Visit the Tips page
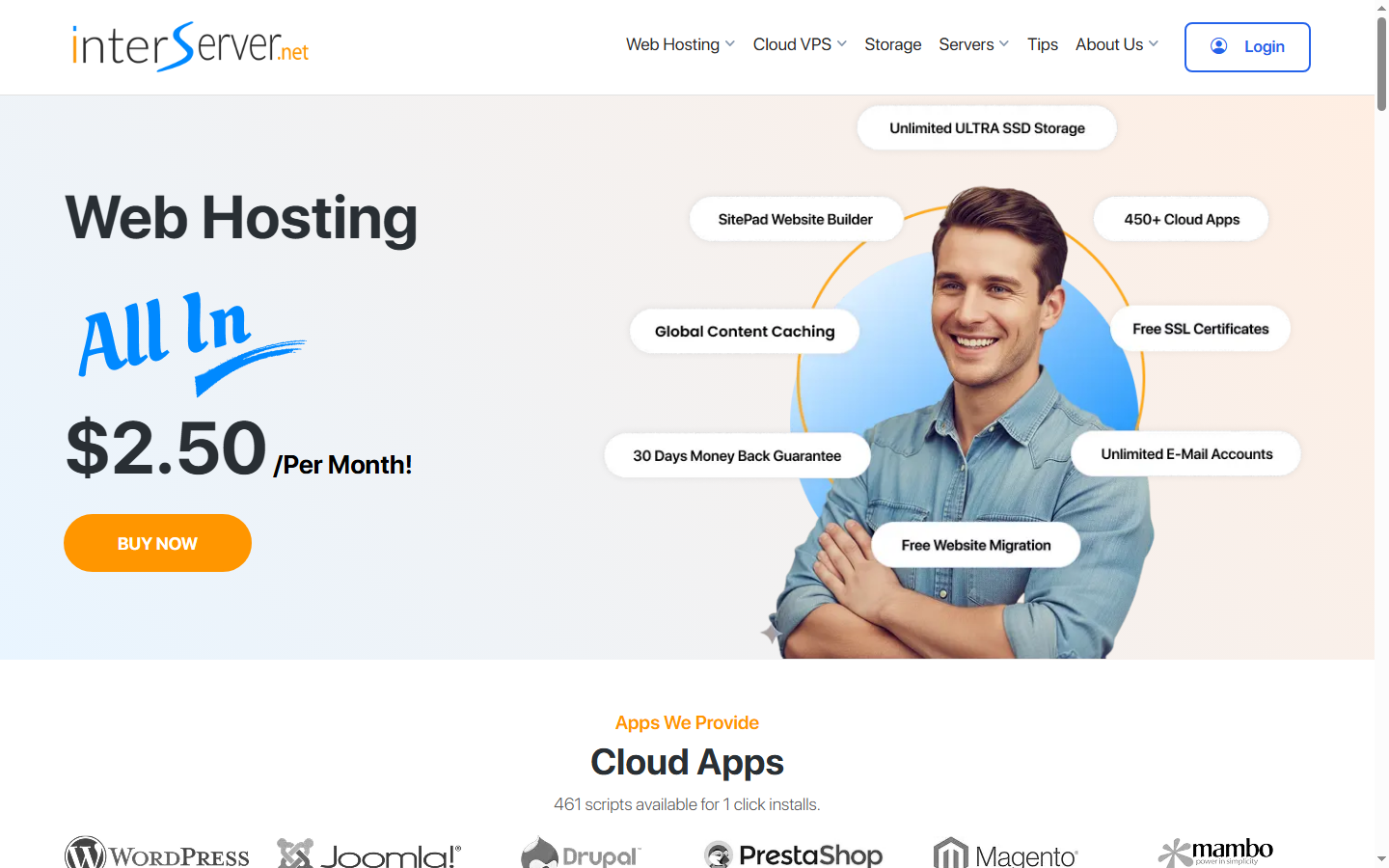The width and height of the screenshot is (1389, 868). (x=1043, y=44)
